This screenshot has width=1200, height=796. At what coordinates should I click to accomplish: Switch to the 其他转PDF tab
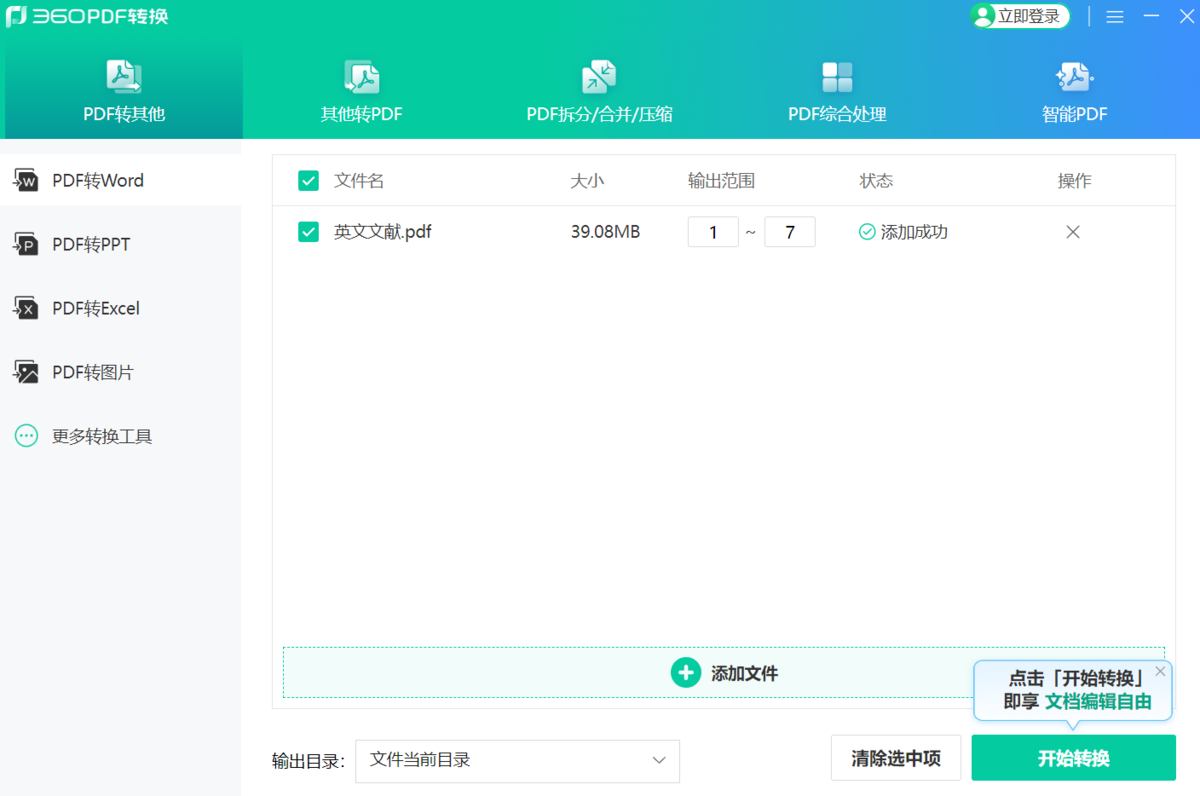(362, 90)
